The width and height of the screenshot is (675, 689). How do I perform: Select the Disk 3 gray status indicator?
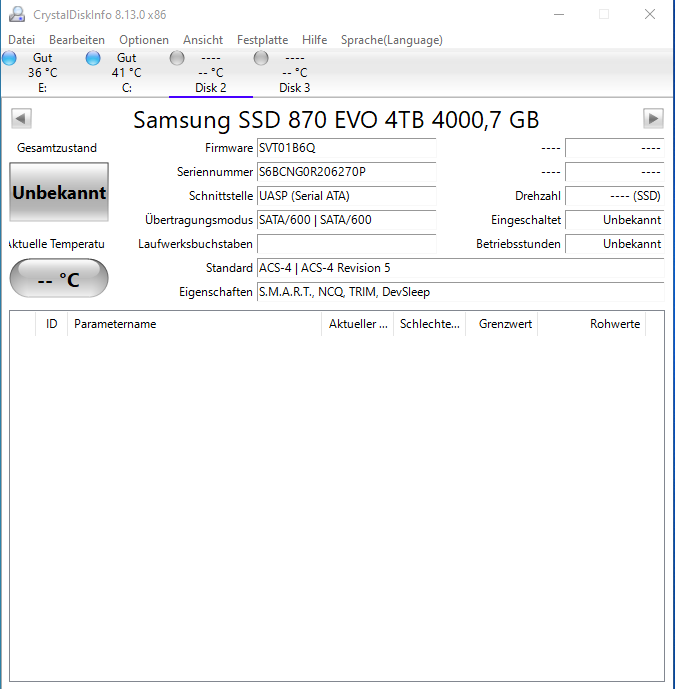(261, 58)
